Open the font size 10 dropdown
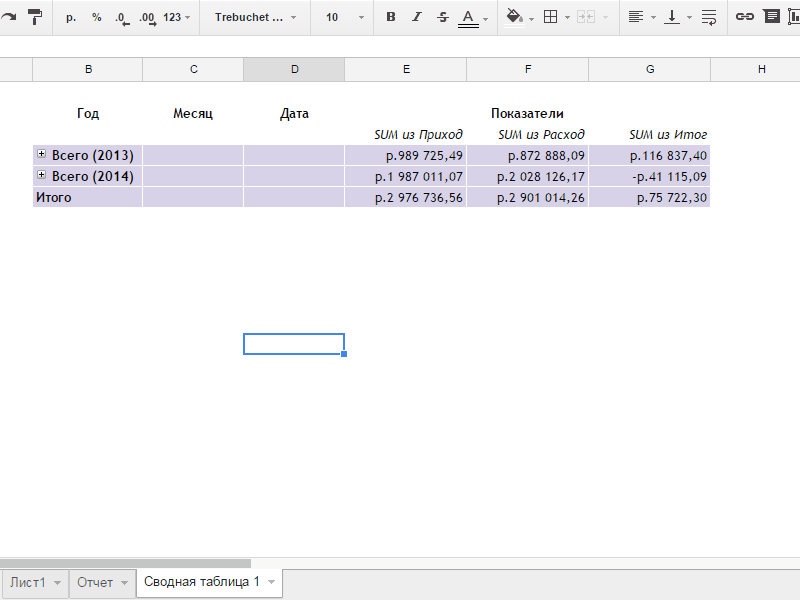 click(344, 17)
